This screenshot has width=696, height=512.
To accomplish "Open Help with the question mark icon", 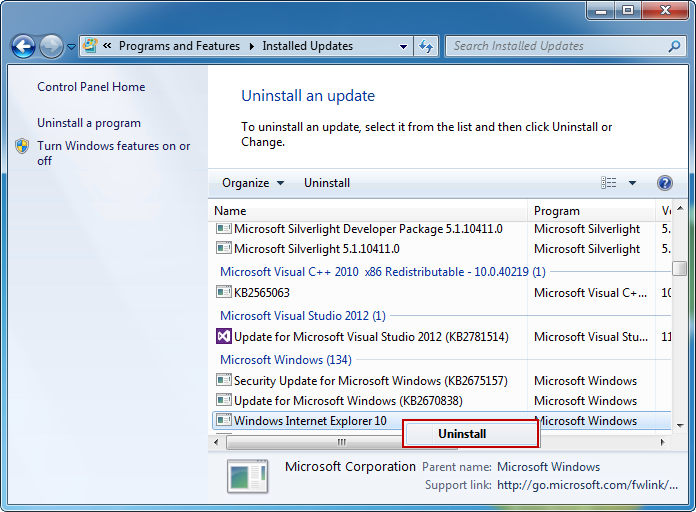I will (664, 183).
